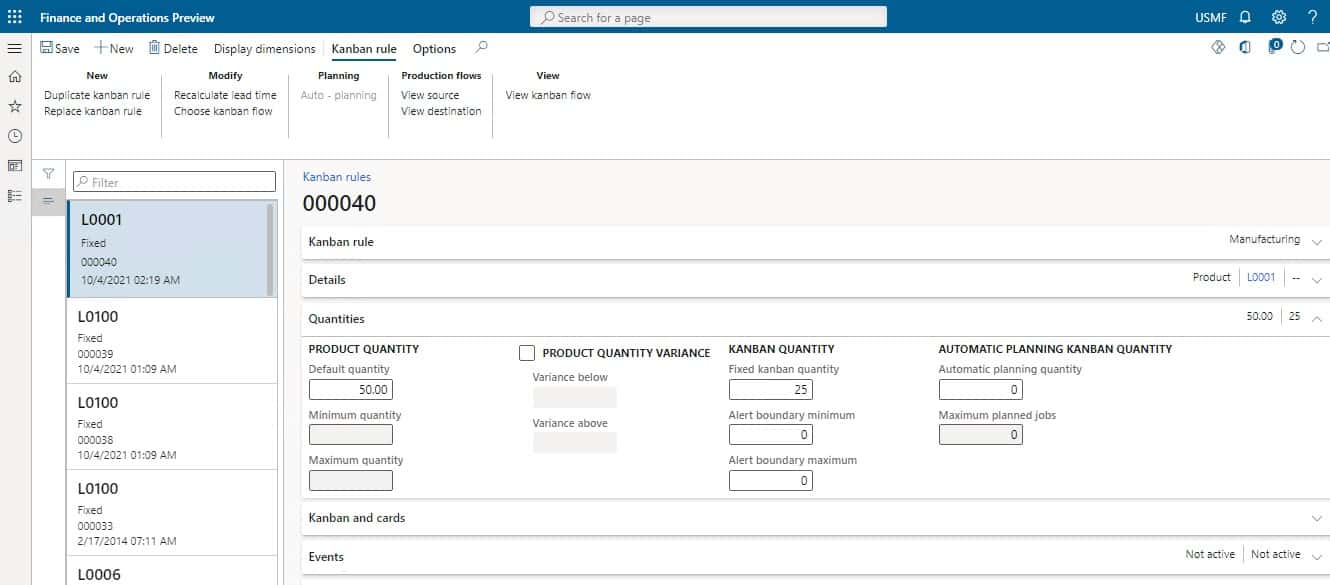Click the Manufacturing summary on Kanban rule tab

1264,240
